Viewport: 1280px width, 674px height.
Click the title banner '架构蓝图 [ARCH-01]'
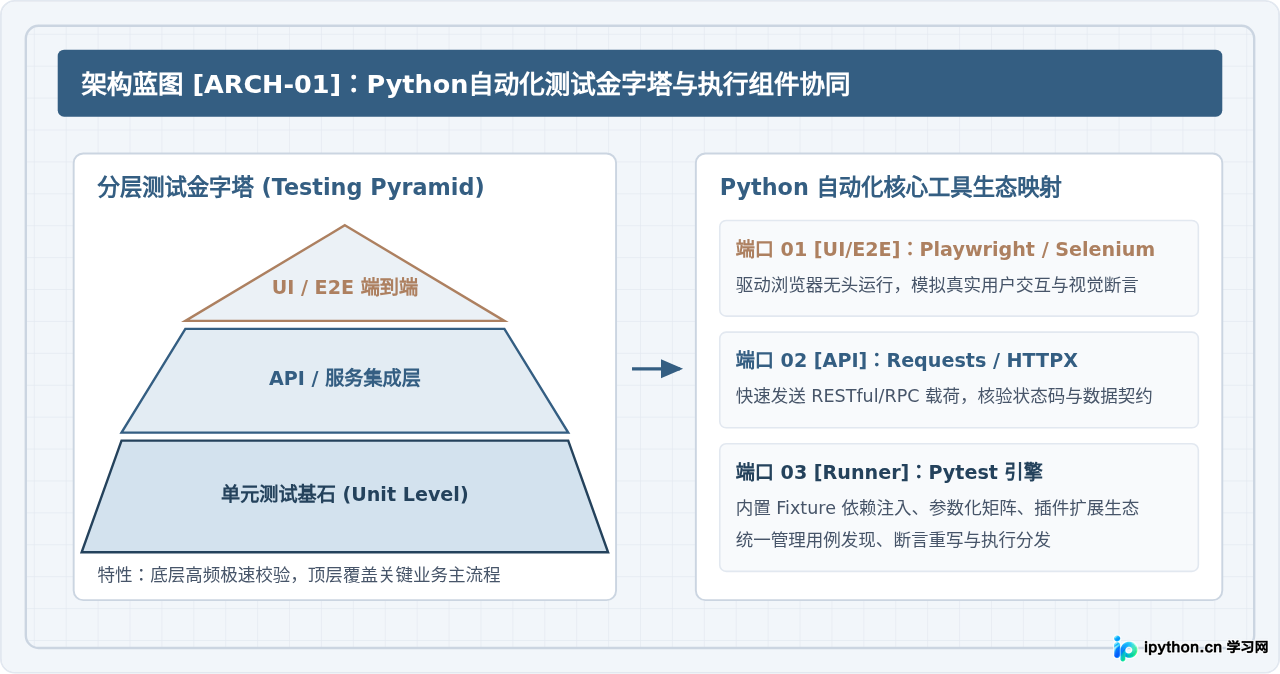click(640, 83)
